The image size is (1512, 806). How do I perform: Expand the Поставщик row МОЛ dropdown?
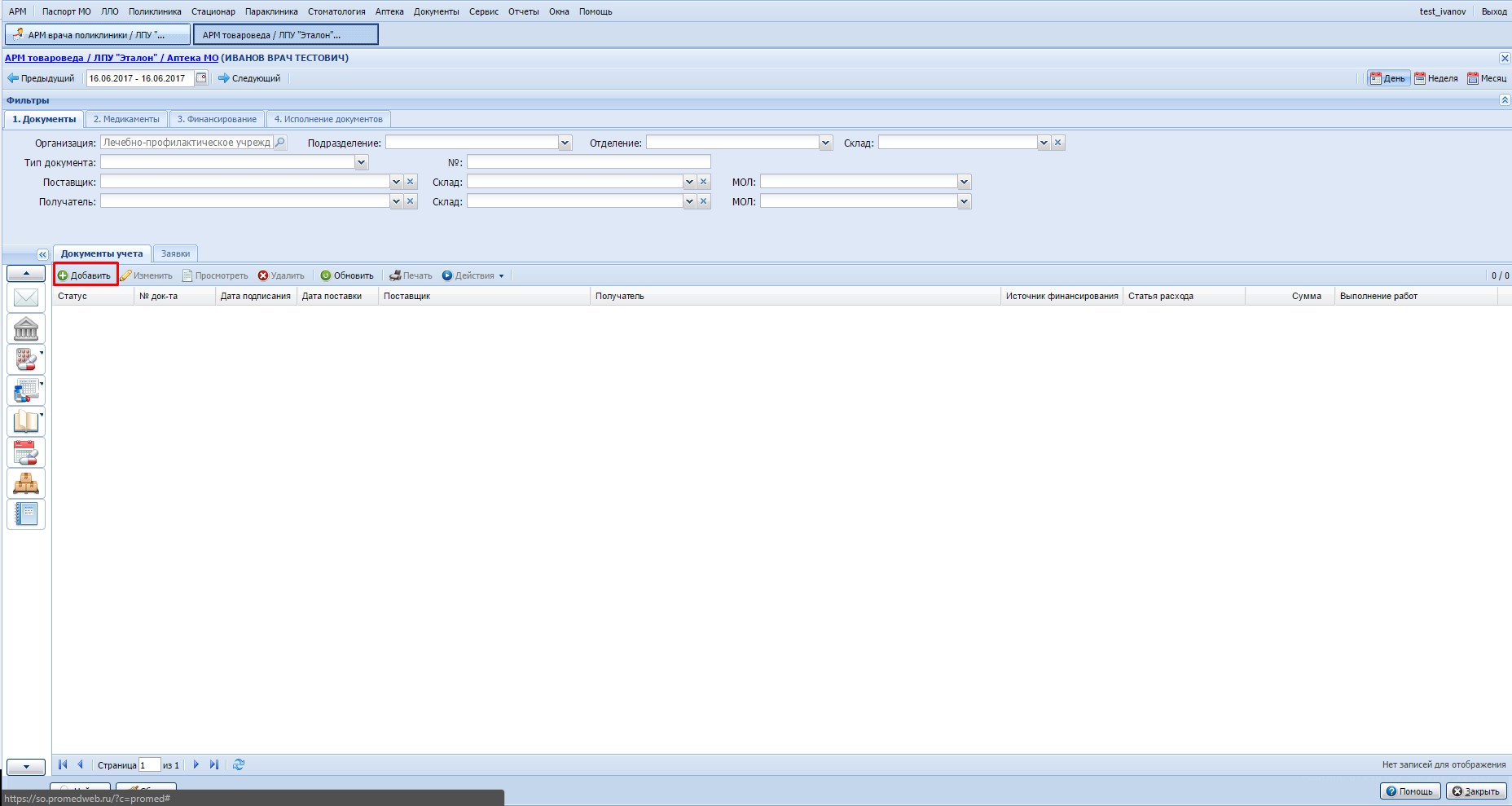pyautogui.click(x=965, y=182)
